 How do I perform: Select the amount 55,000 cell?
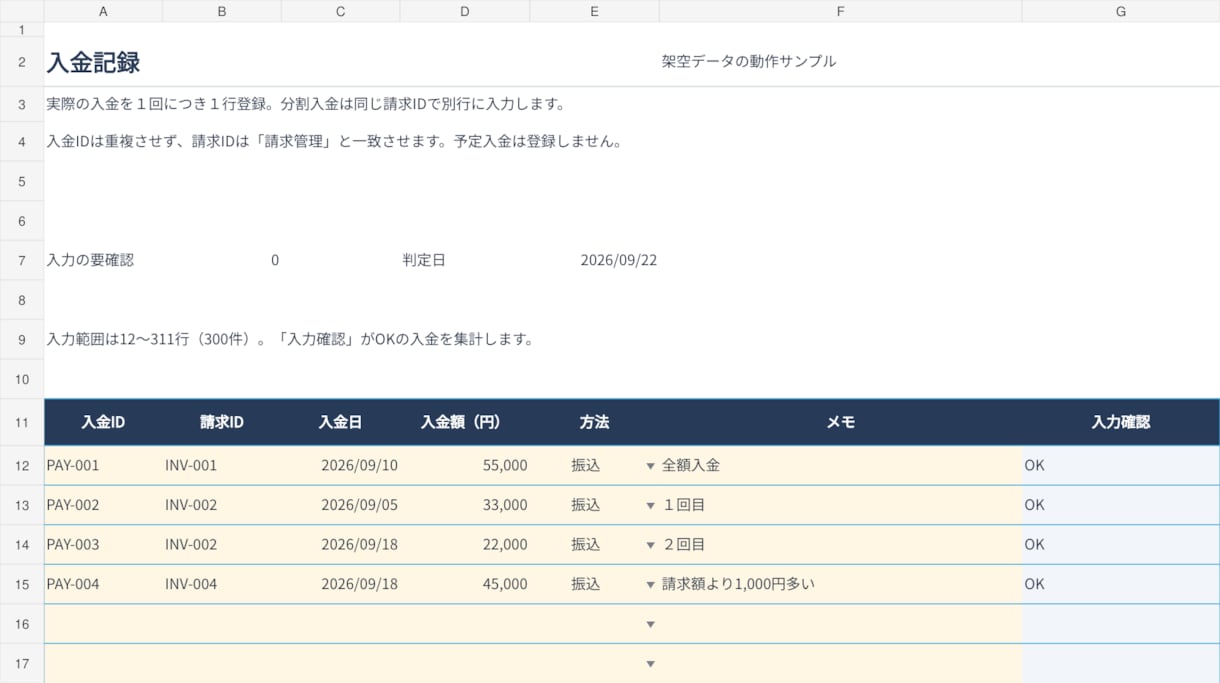click(x=465, y=465)
